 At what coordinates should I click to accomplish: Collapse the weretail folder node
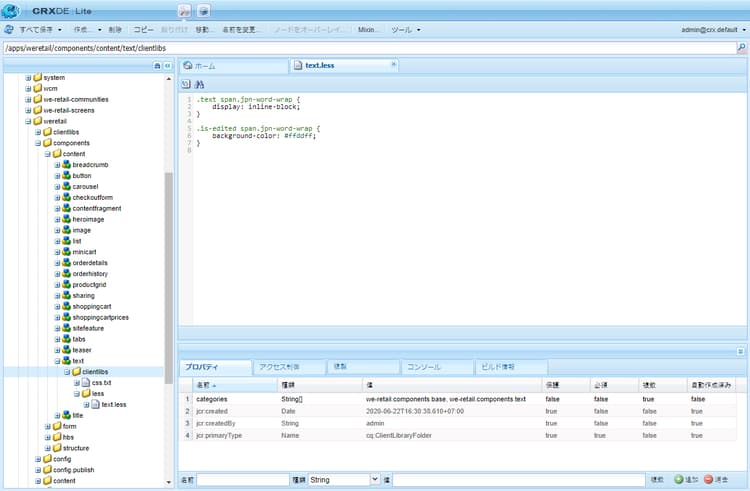[28, 121]
